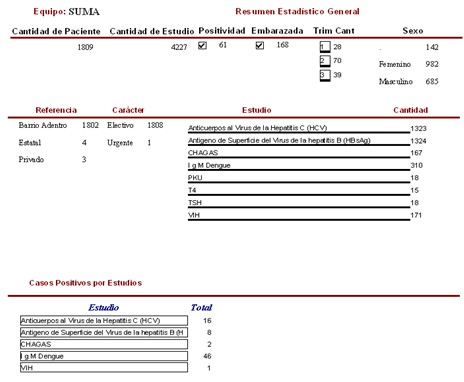The height and width of the screenshot is (382, 464).
Task: Click the Sexo header
Action: [413, 31]
